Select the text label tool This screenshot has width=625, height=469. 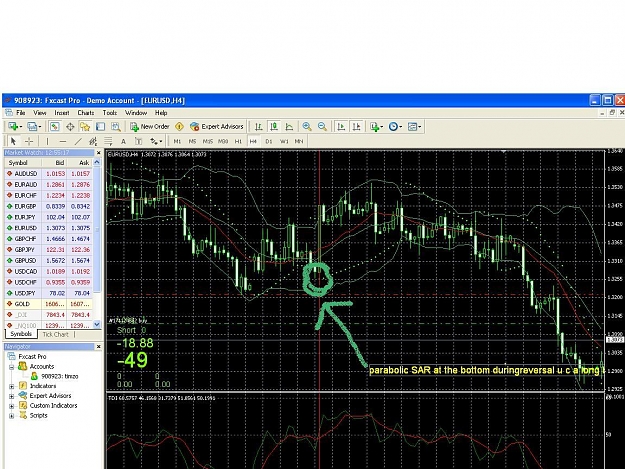point(138,141)
